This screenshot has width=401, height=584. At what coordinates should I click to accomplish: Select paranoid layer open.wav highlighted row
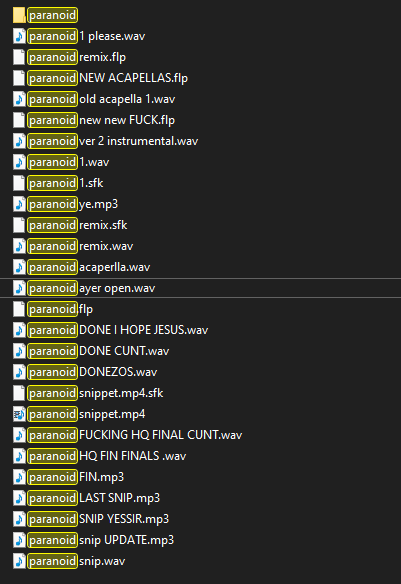[200, 288]
